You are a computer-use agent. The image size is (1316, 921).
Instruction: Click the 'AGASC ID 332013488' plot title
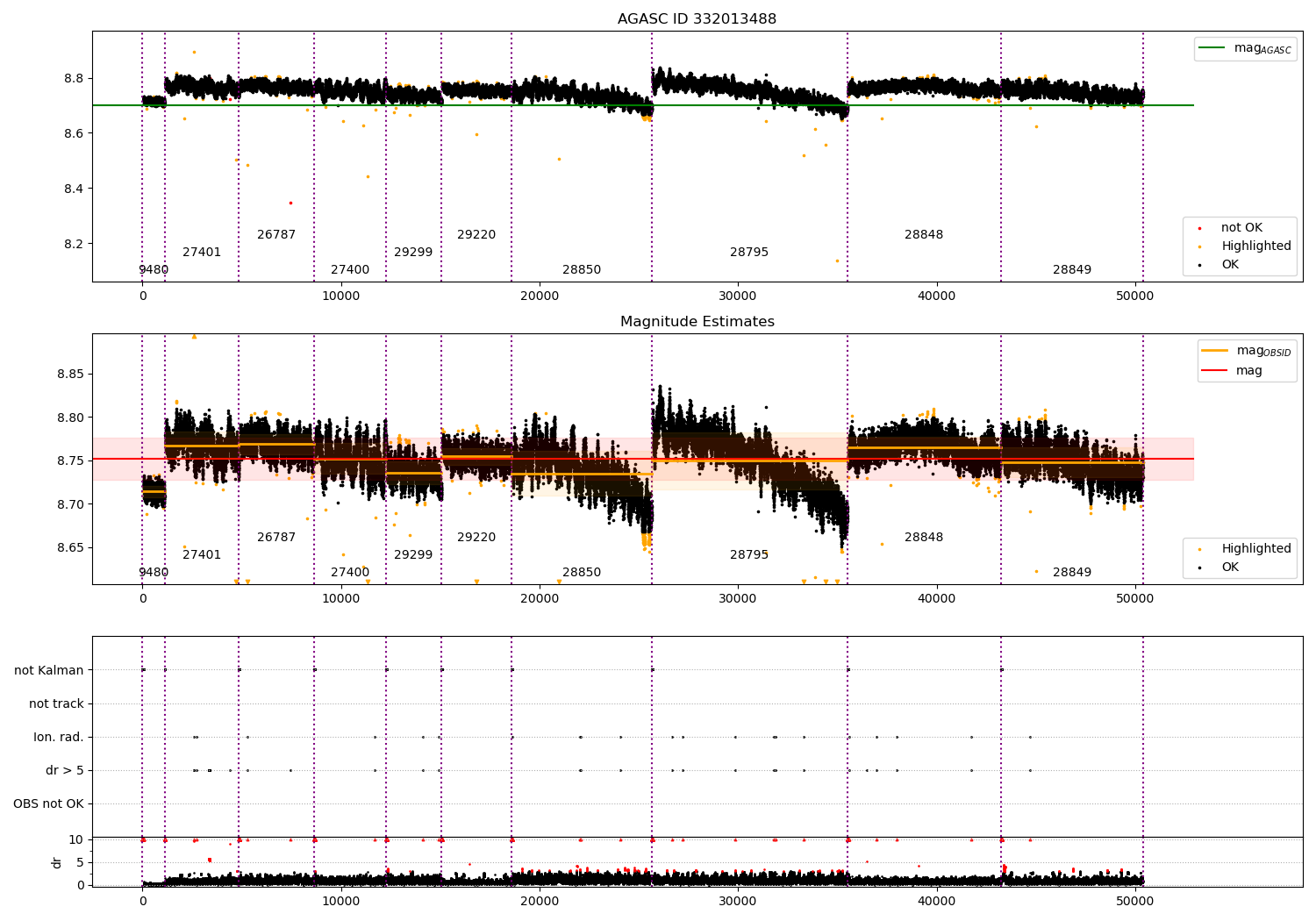point(697,19)
